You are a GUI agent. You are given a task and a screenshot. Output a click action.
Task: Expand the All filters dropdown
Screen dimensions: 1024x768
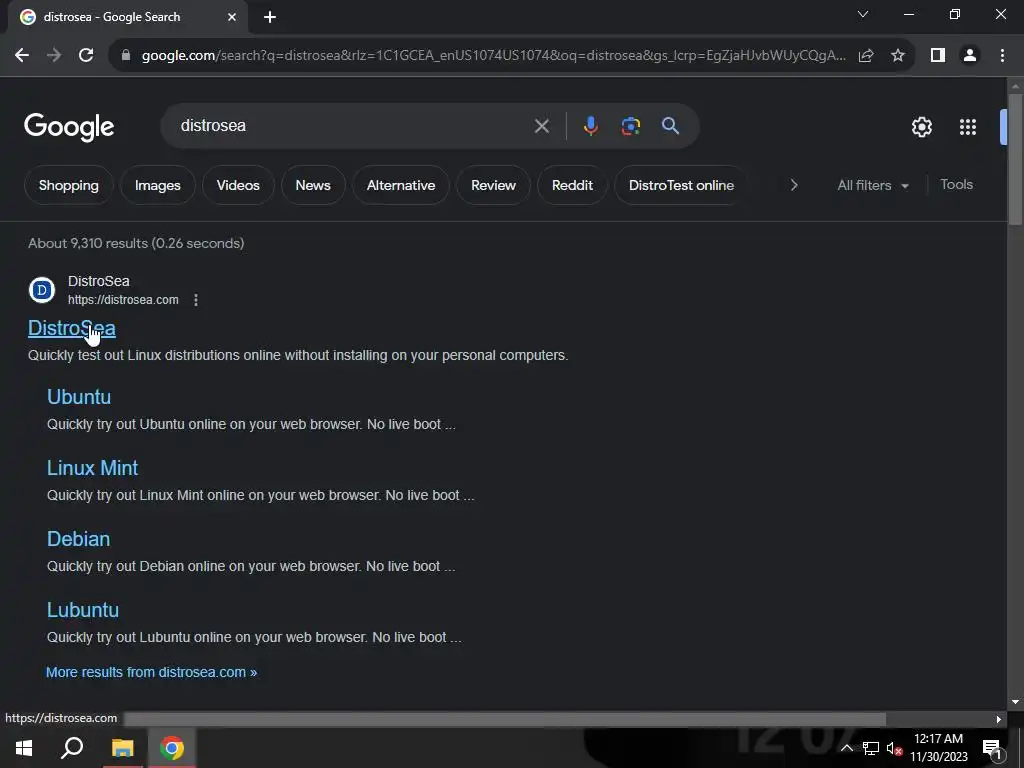coord(873,185)
